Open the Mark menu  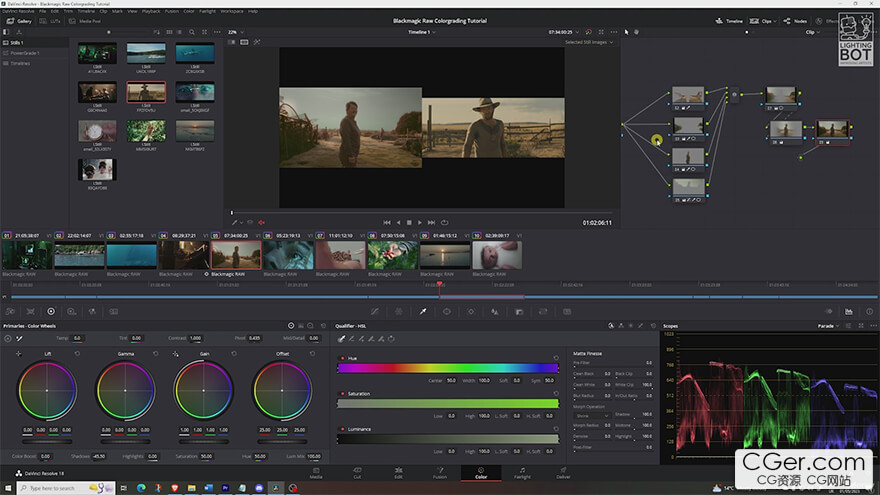coord(117,11)
